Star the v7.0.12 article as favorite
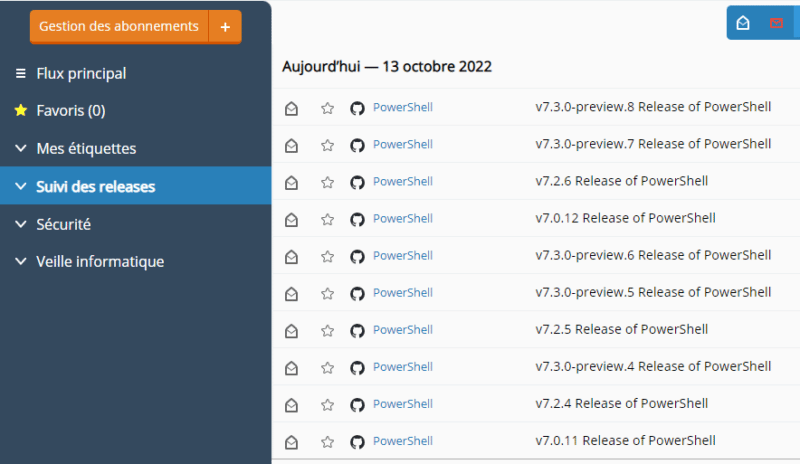This screenshot has height=464, width=800. (328, 219)
